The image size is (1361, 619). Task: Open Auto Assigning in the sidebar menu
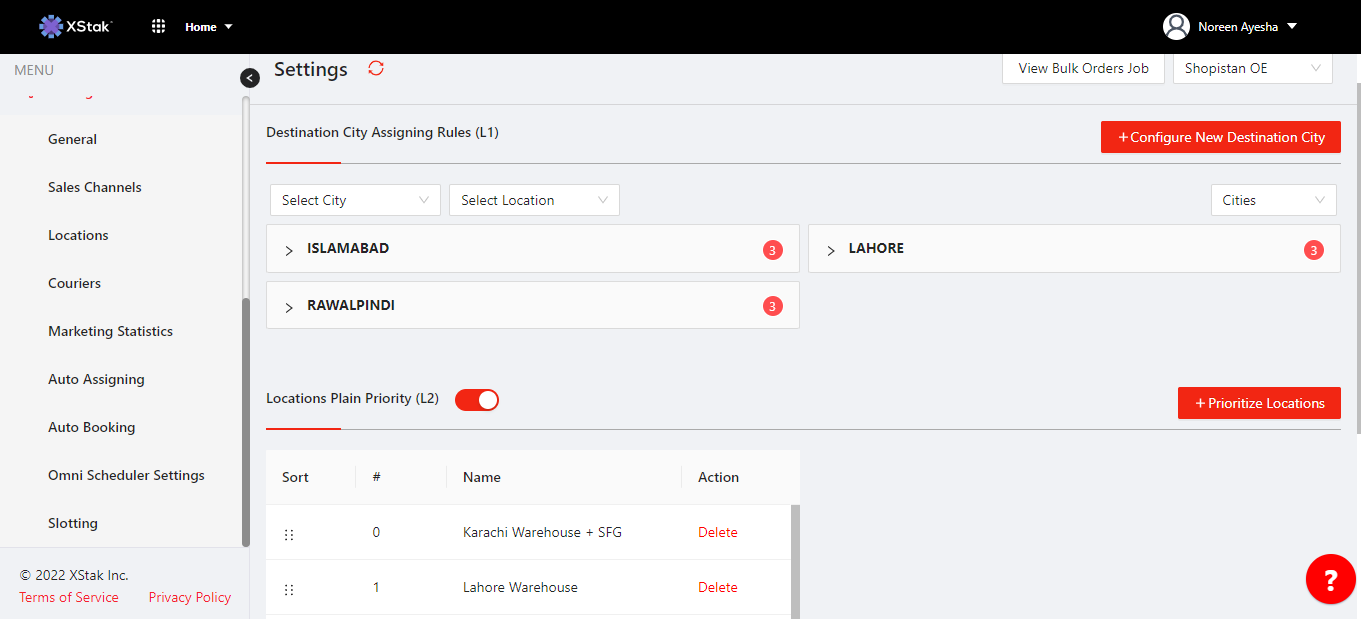[x=96, y=379]
